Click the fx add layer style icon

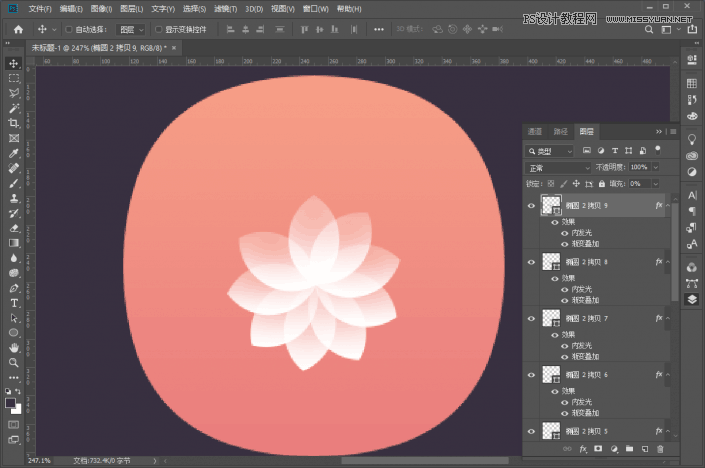582,448
